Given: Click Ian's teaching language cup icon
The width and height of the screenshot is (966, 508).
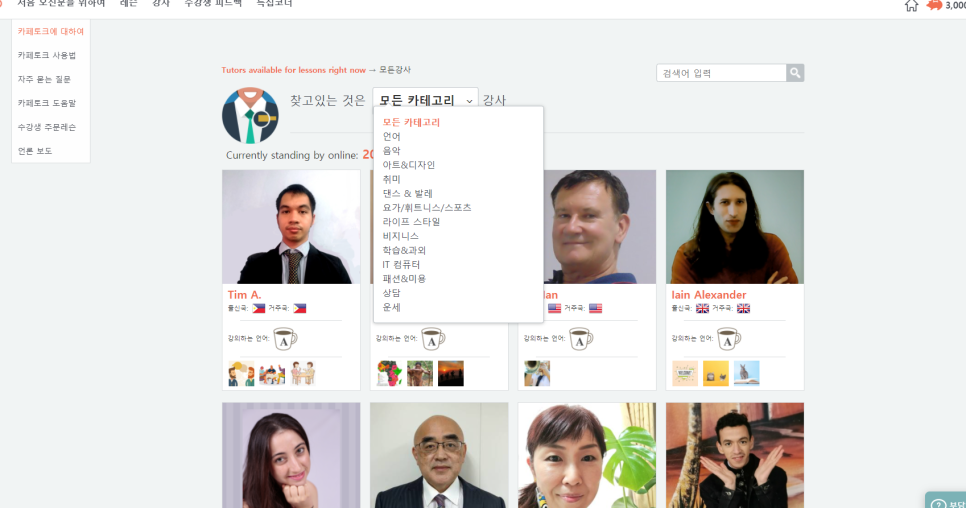Looking at the screenshot, I should [580, 339].
